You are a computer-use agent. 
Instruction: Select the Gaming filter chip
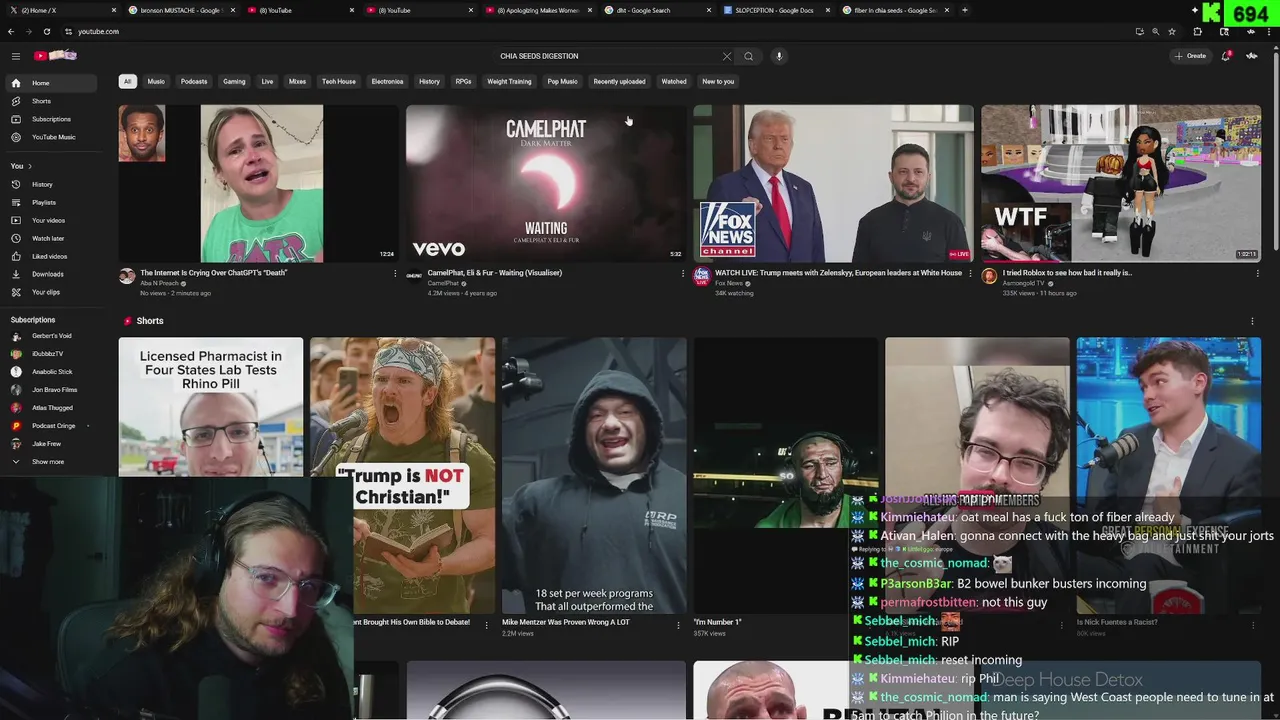tap(234, 81)
